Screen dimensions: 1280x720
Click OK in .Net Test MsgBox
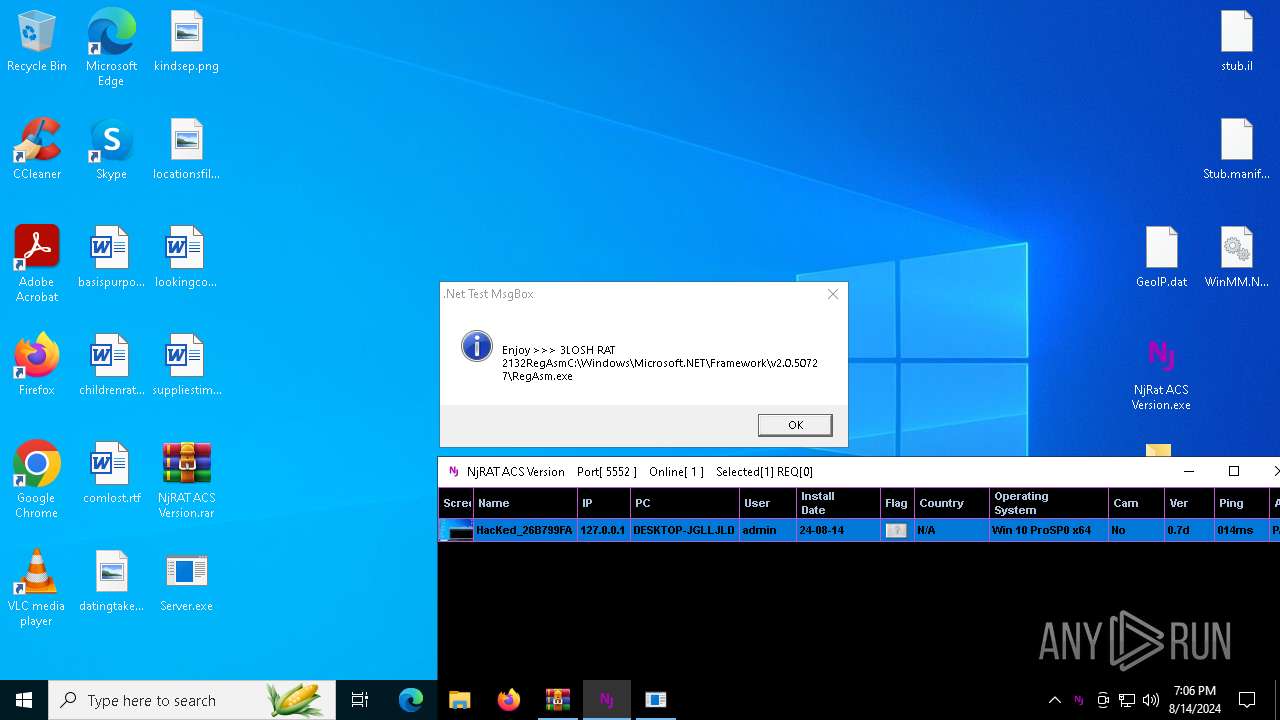pos(795,425)
